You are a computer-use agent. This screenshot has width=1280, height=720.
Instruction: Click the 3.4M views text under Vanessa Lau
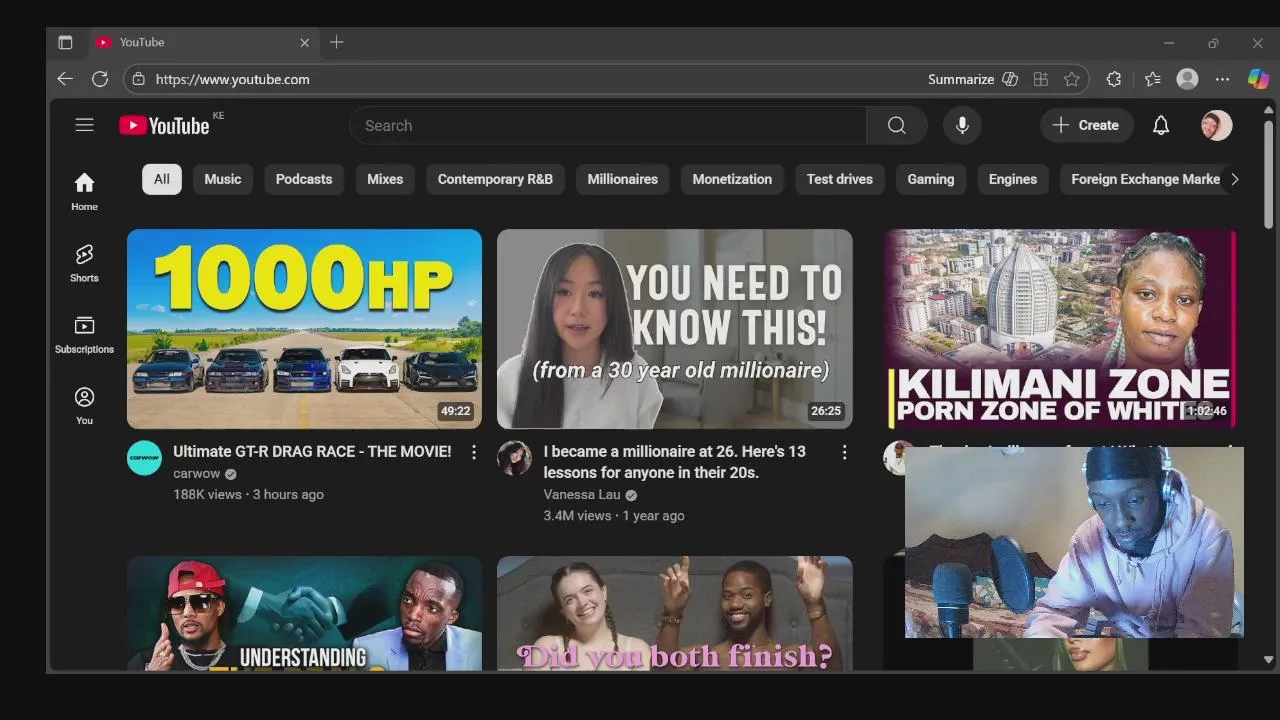pyautogui.click(x=577, y=516)
